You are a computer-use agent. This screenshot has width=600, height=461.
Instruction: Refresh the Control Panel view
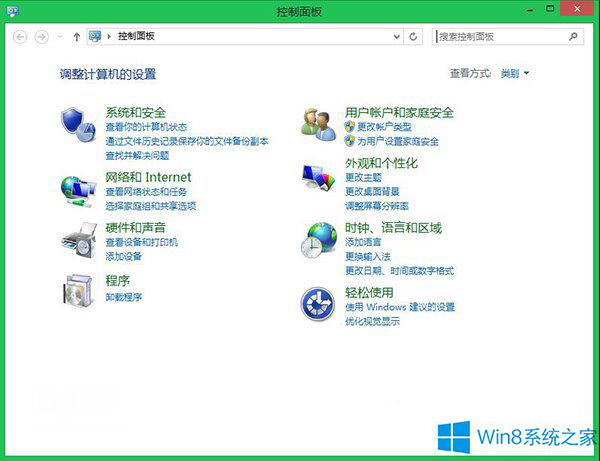point(413,37)
